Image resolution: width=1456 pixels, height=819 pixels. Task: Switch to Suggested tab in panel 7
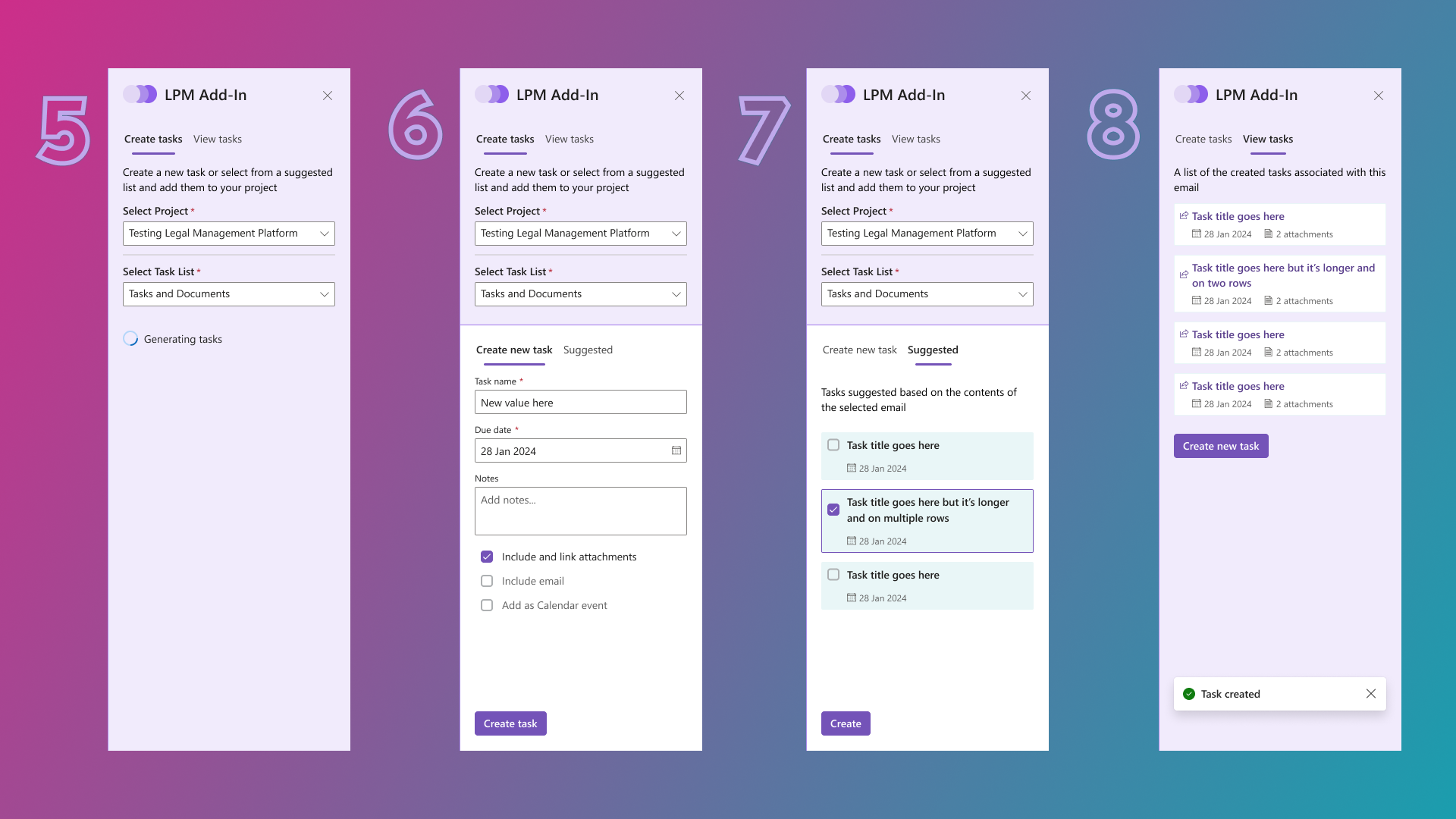coord(932,349)
